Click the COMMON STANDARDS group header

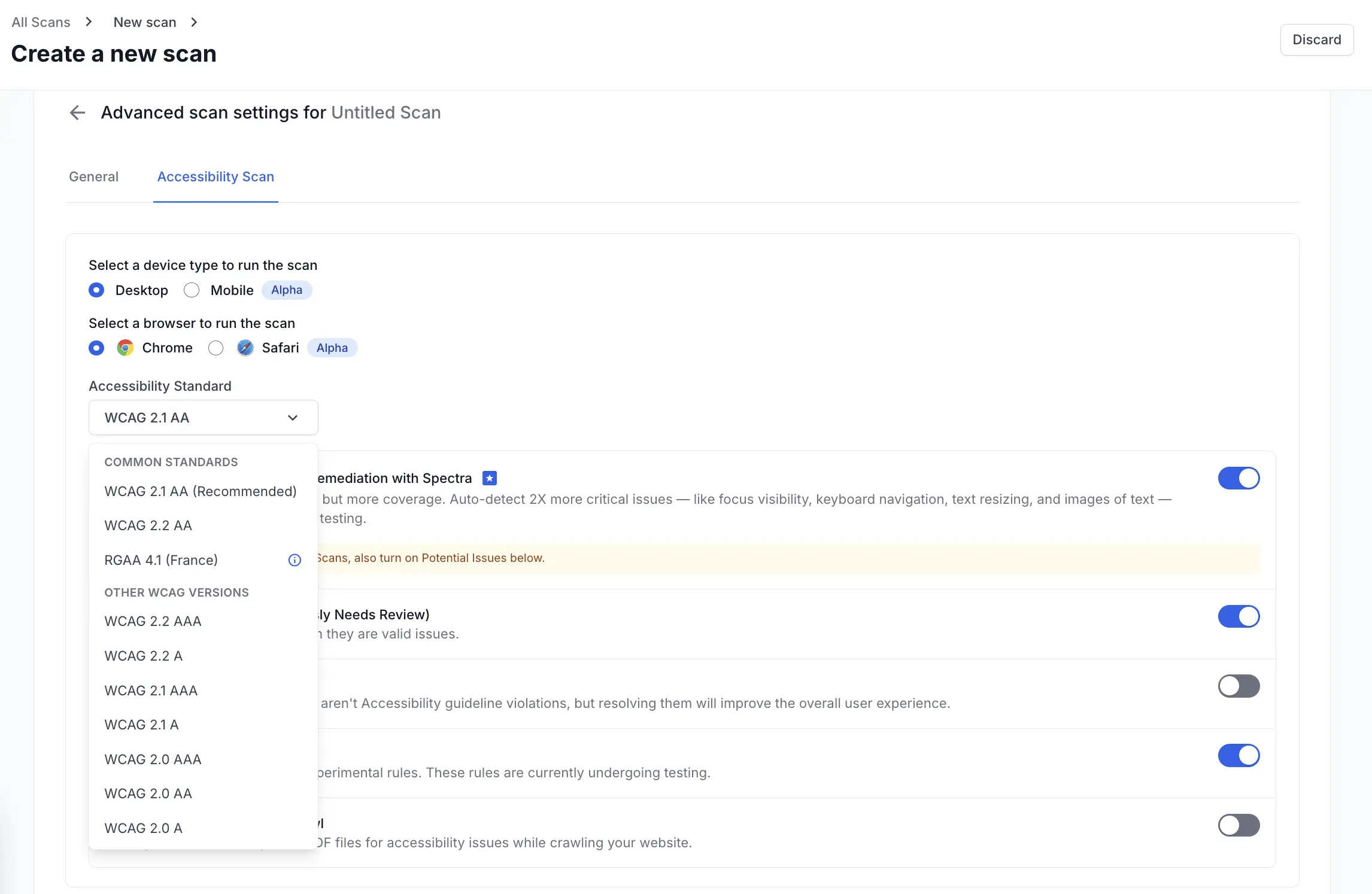click(171, 462)
